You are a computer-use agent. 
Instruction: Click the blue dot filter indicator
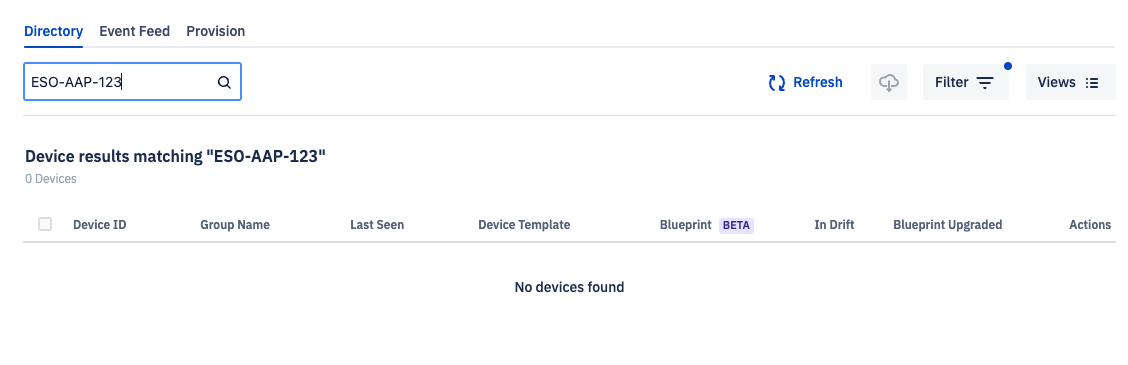[1008, 66]
